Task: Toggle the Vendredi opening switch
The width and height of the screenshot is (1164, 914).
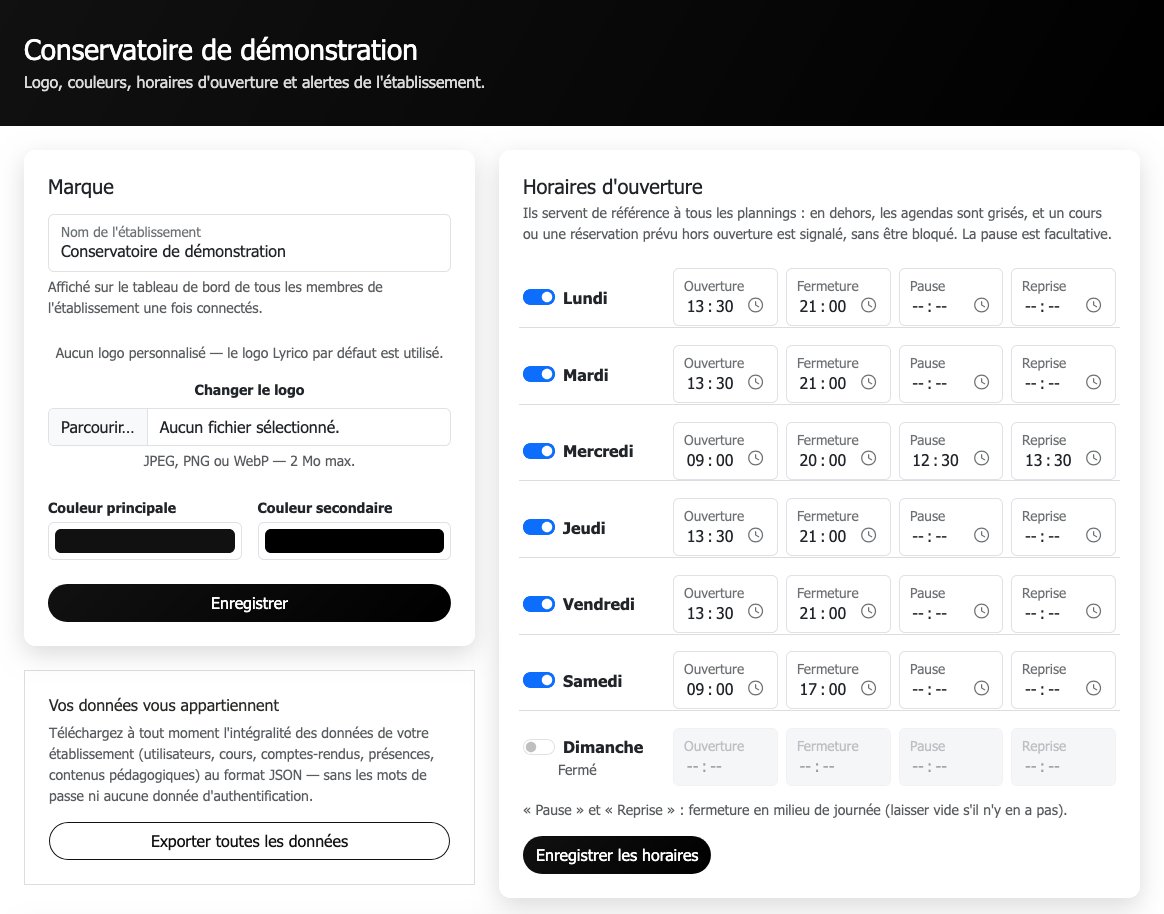Action: (539, 604)
